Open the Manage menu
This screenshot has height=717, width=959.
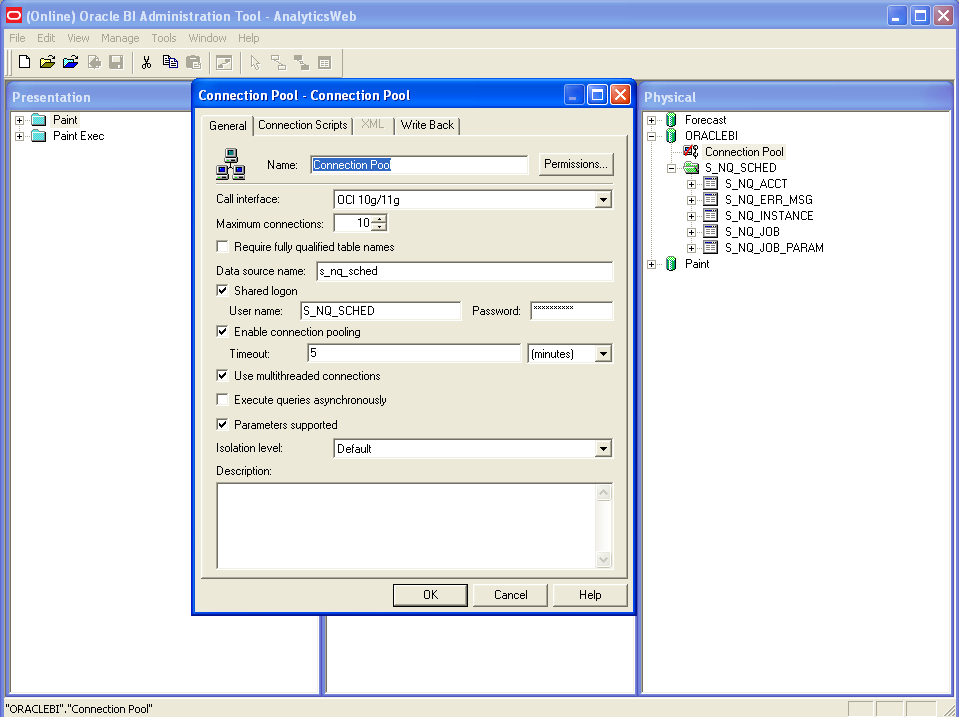coord(120,38)
